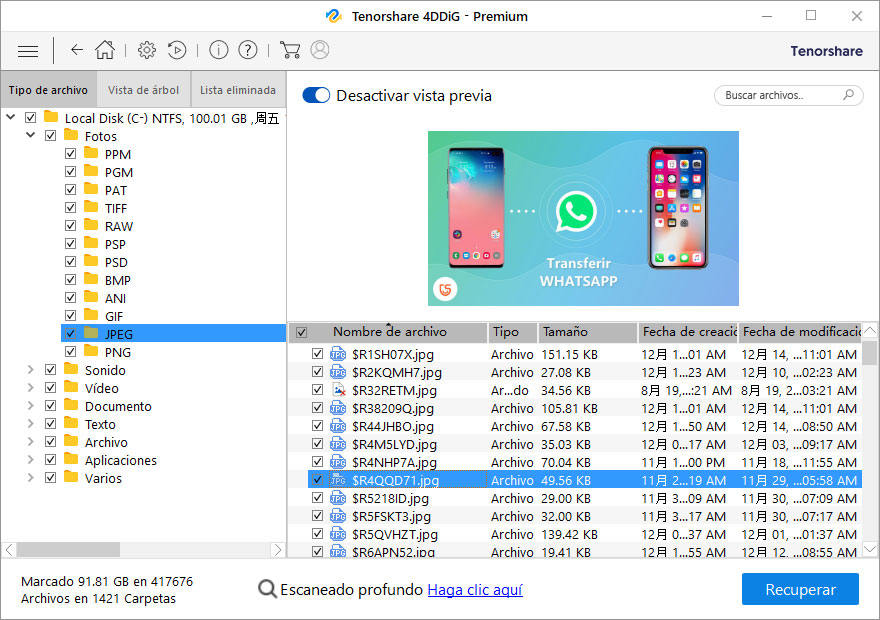
Task: Sort by Tamaño column header
Action: click(588, 332)
